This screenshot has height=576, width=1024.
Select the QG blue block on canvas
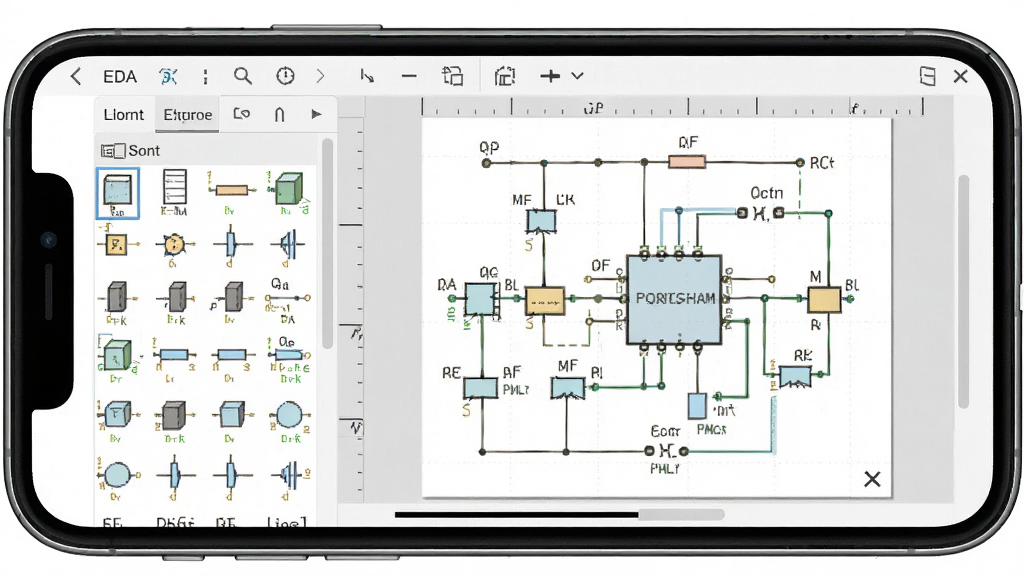481,300
